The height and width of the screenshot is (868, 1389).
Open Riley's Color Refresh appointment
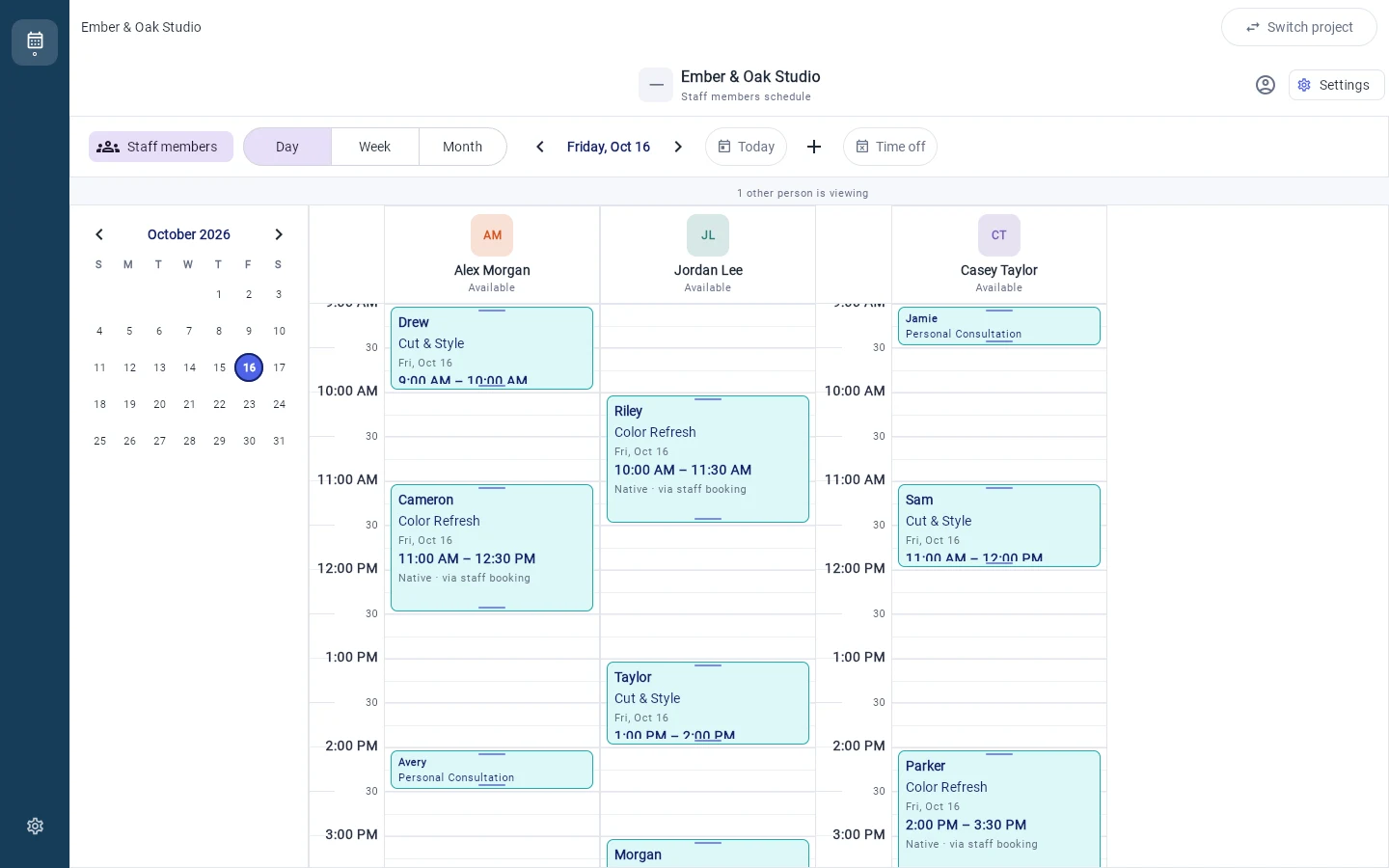(x=708, y=459)
